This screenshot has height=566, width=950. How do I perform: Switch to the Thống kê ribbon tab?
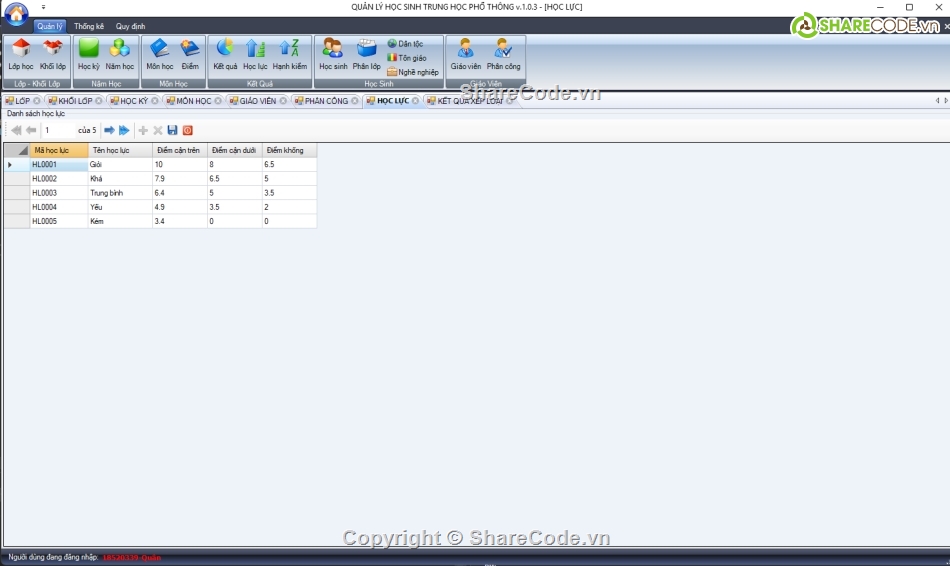(89, 26)
